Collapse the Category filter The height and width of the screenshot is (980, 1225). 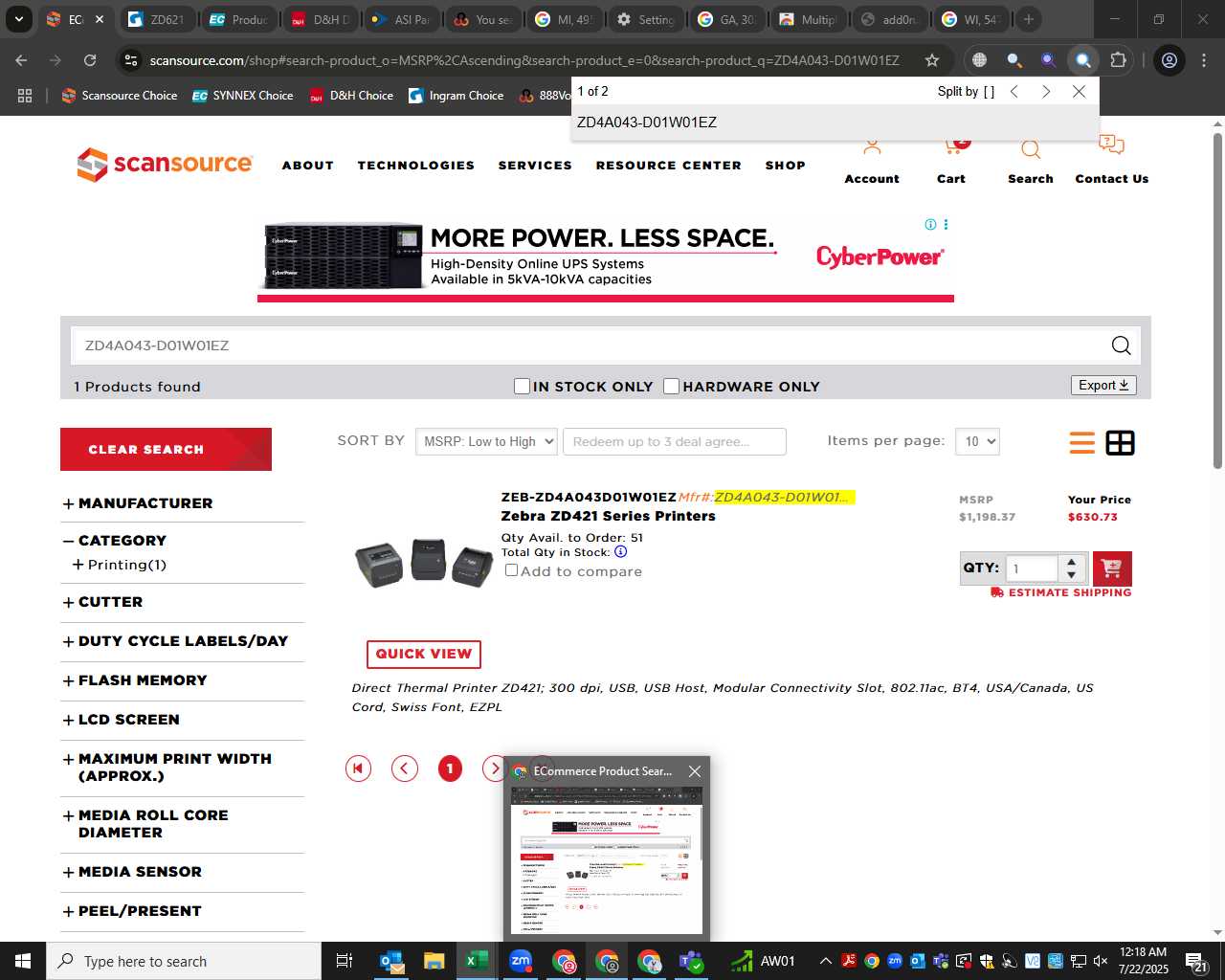[x=68, y=541]
